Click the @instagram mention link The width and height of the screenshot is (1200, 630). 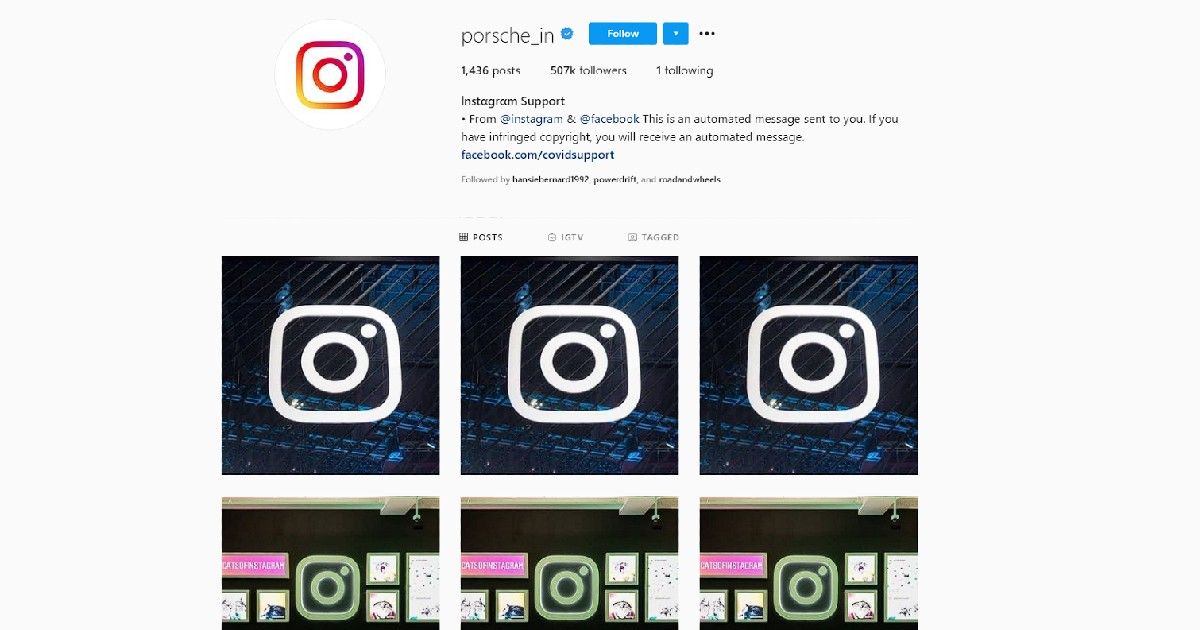tap(531, 119)
